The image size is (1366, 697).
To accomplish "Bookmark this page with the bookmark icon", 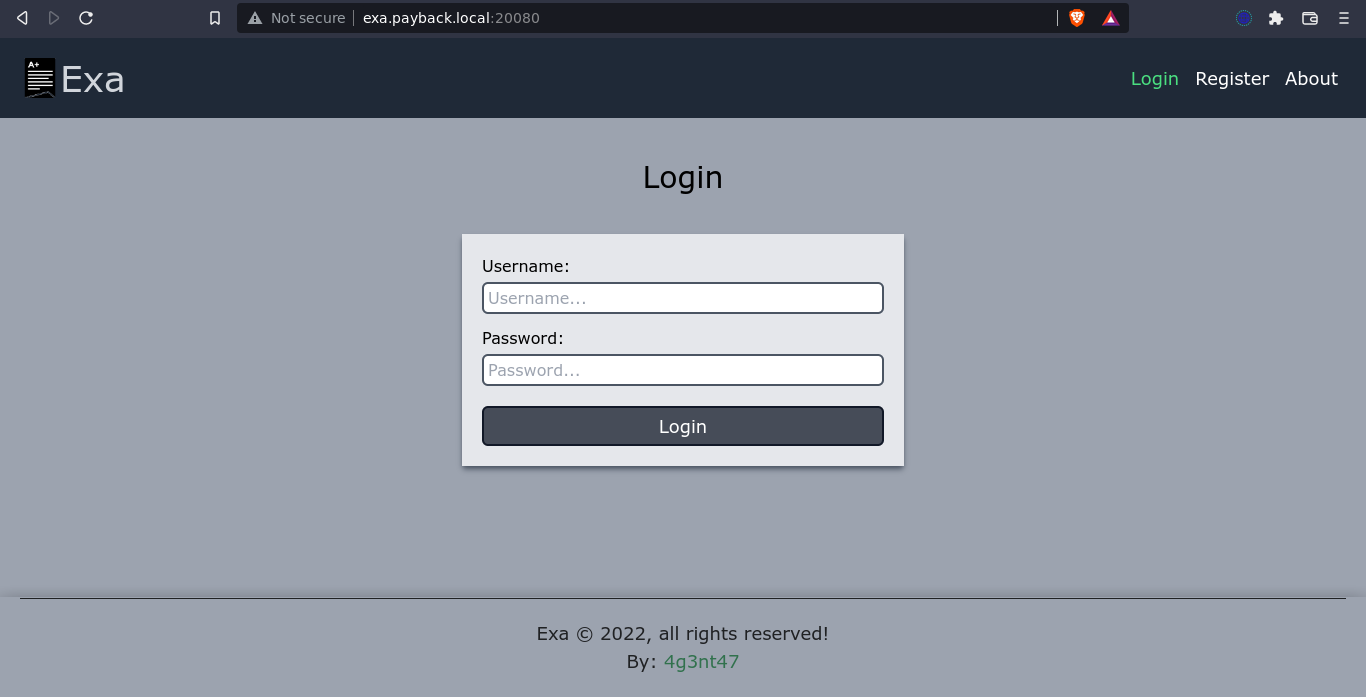I will pyautogui.click(x=215, y=18).
